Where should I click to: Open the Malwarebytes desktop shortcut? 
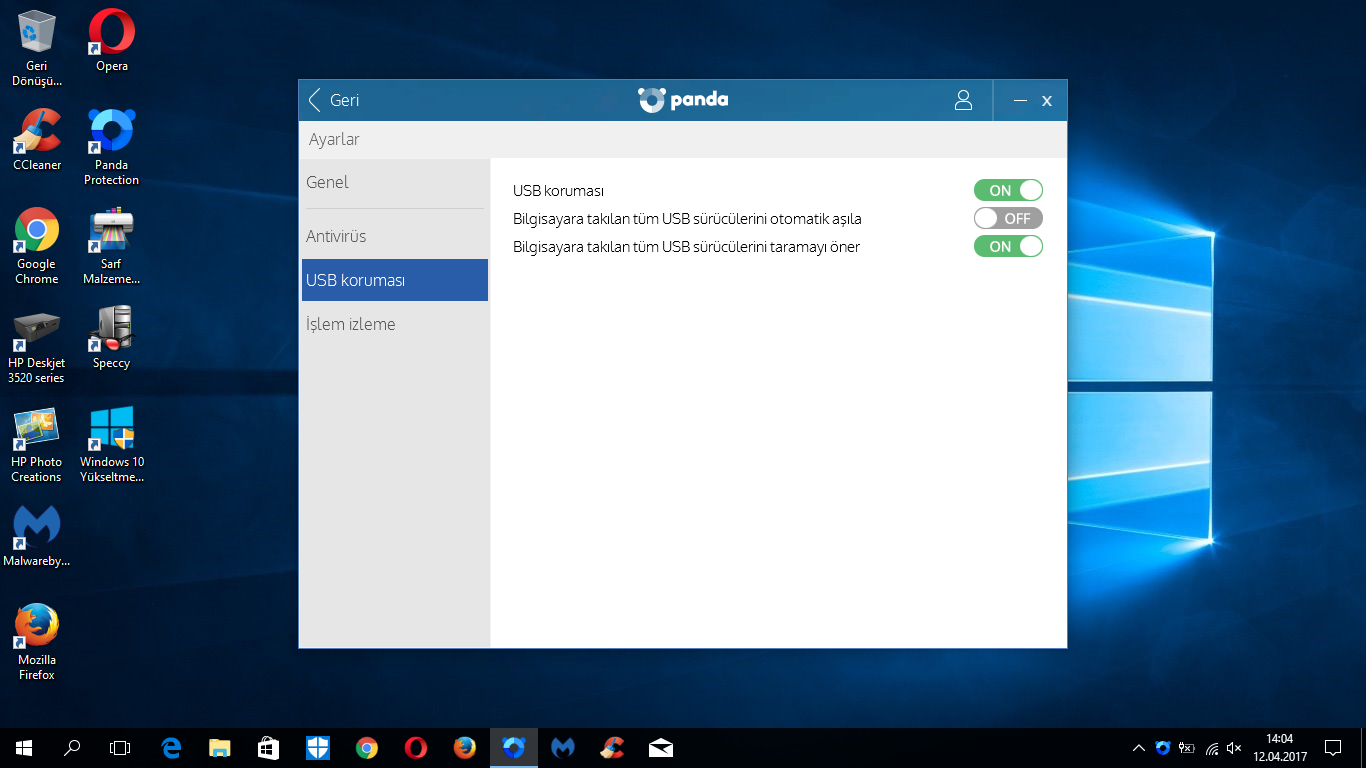[37, 536]
